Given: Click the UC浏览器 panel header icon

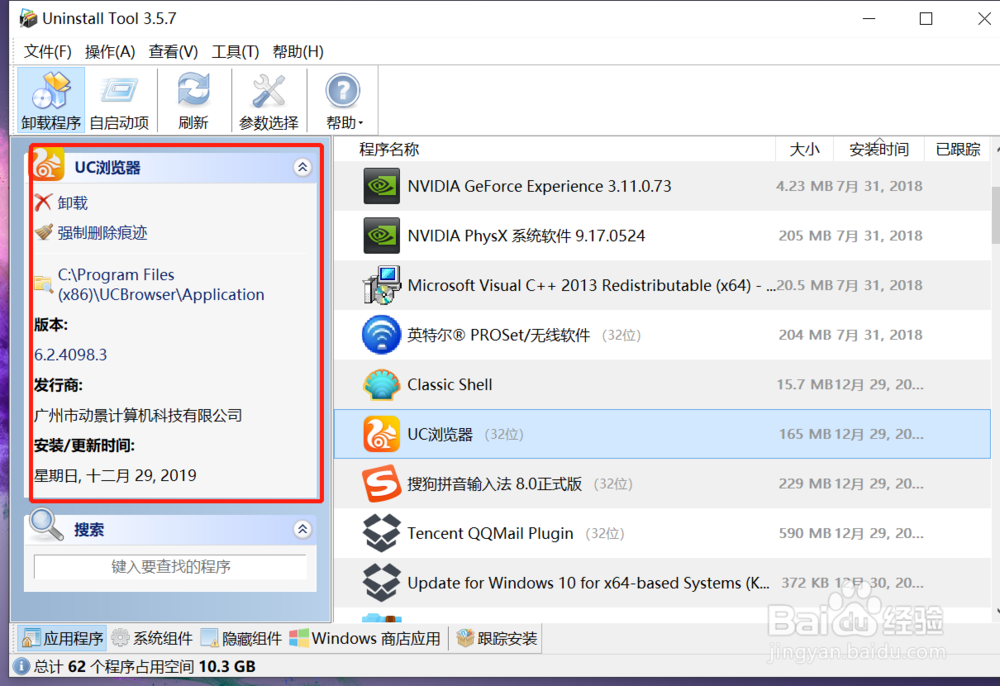Looking at the screenshot, I should tap(48, 164).
